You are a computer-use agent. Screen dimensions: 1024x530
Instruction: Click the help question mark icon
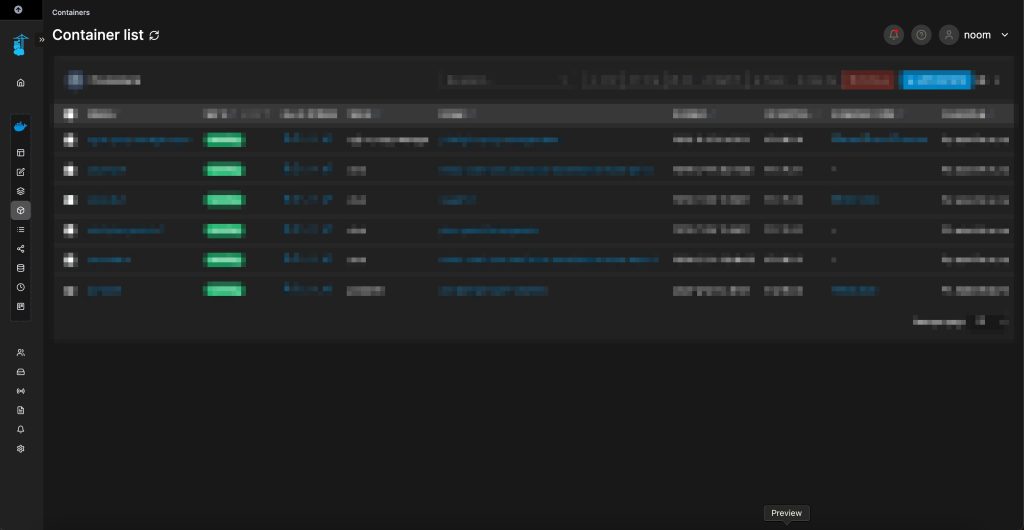[921, 35]
